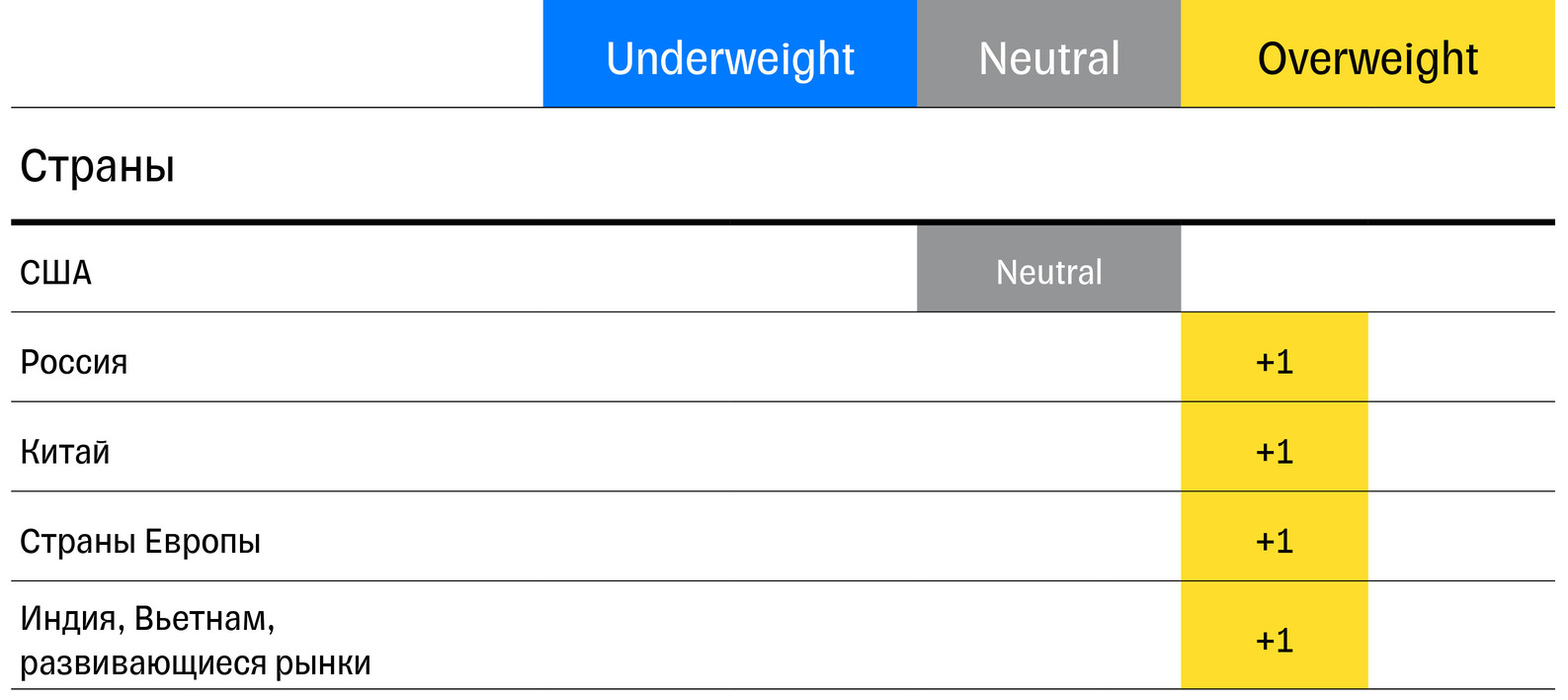The height and width of the screenshot is (700, 1568).
Task: Select the США row label
Action: [56, 273]
